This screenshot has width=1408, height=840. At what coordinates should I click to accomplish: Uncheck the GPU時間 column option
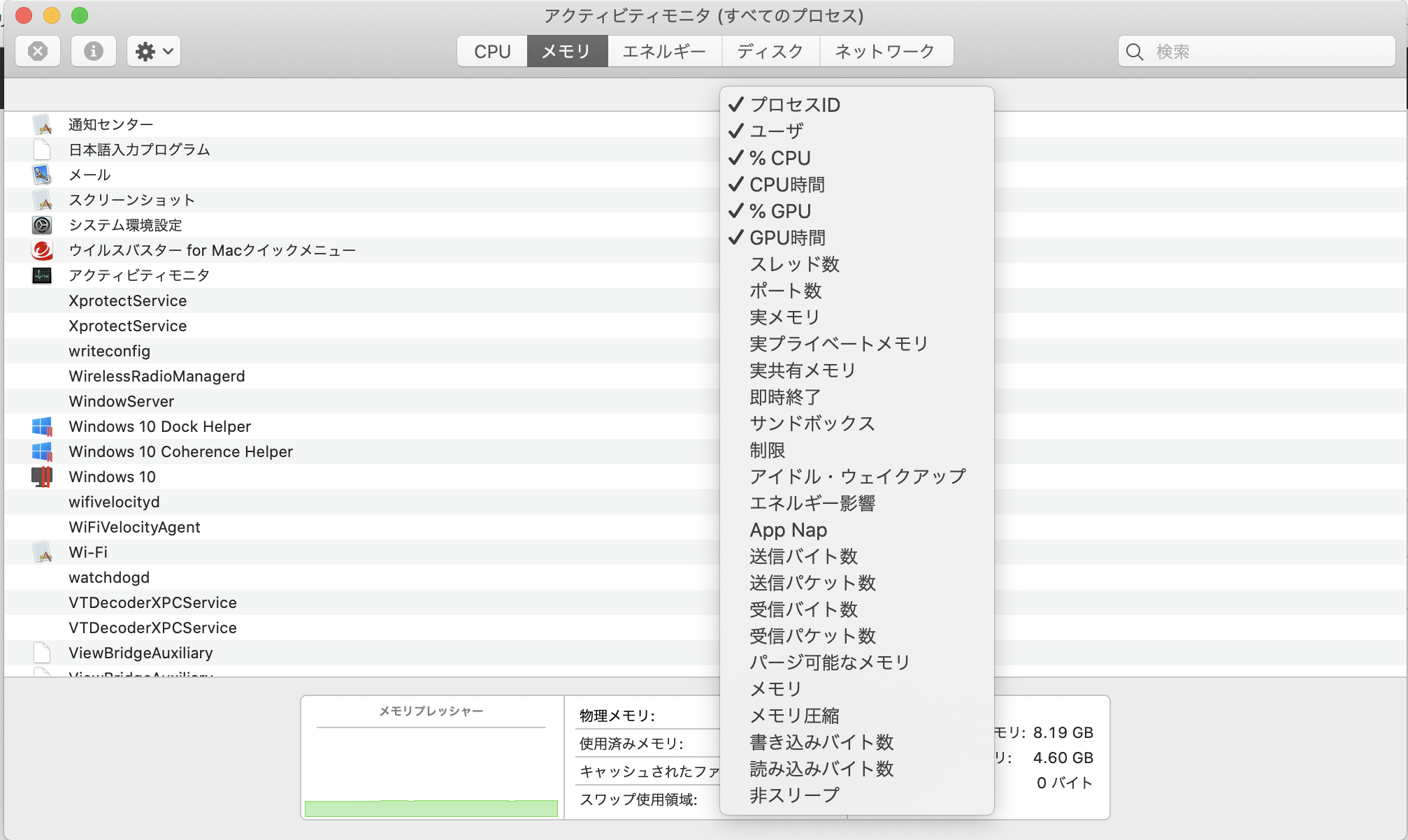787,238
